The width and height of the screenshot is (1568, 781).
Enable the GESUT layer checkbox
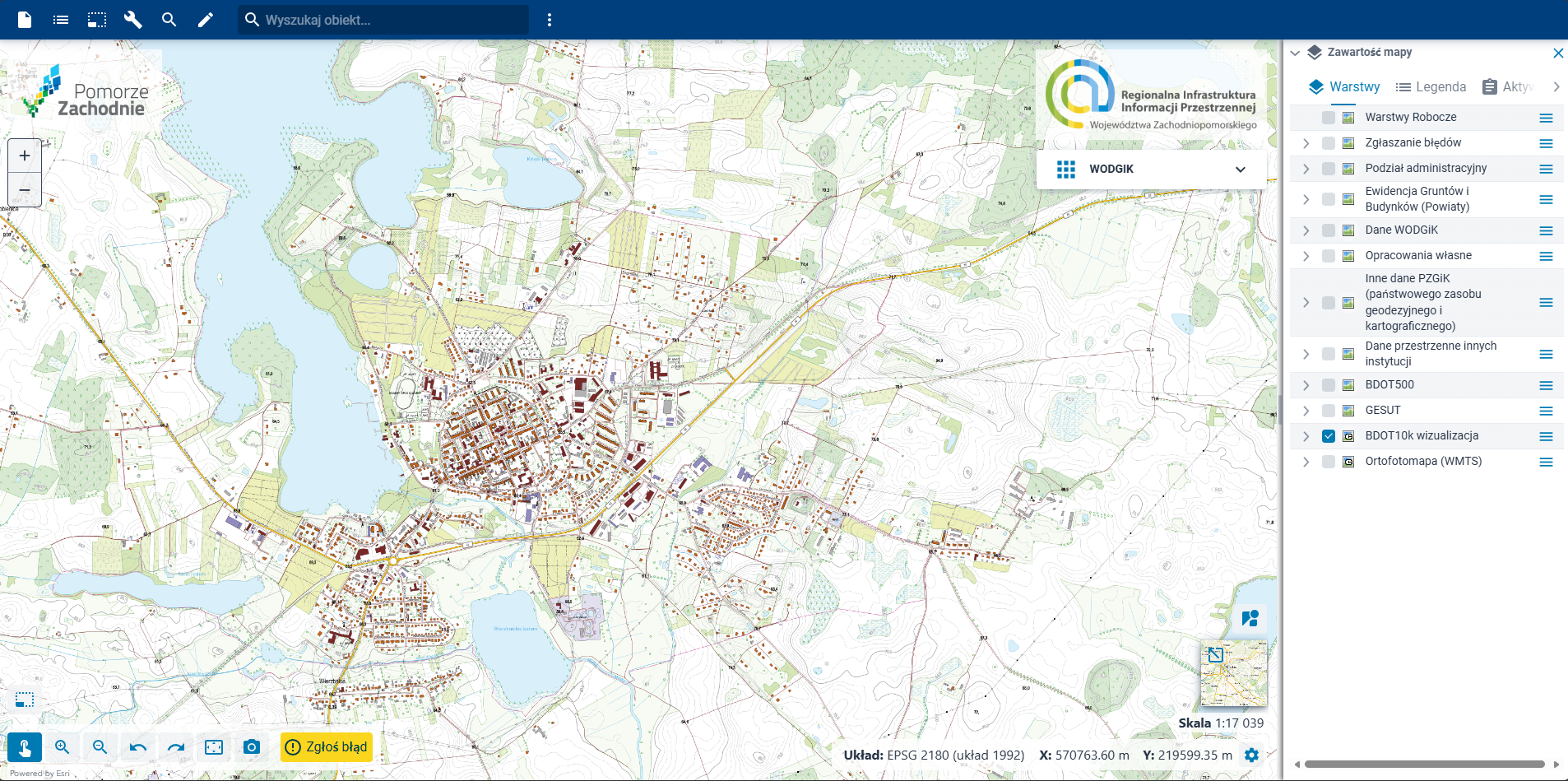pos(1328,411)
